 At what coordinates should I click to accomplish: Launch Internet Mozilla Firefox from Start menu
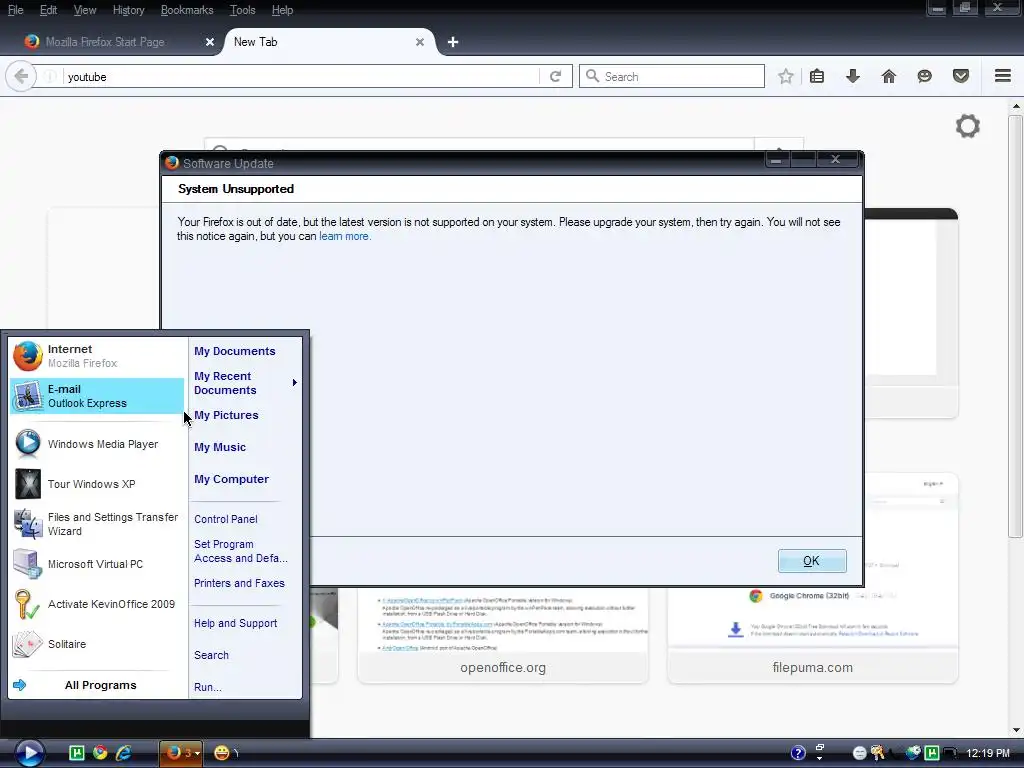click(98, 356)
